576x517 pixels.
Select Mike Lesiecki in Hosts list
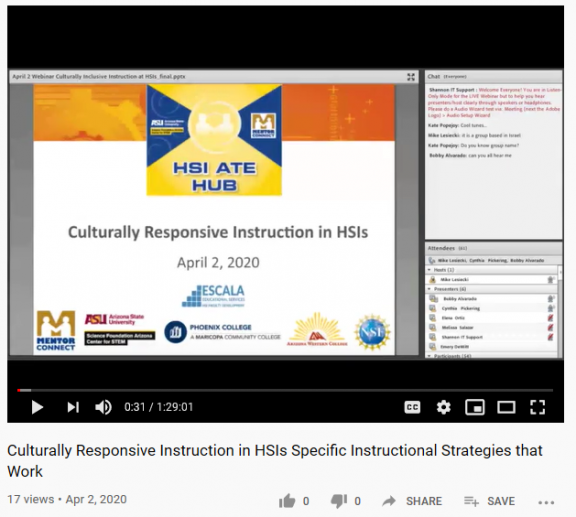(x=454, y=280)
